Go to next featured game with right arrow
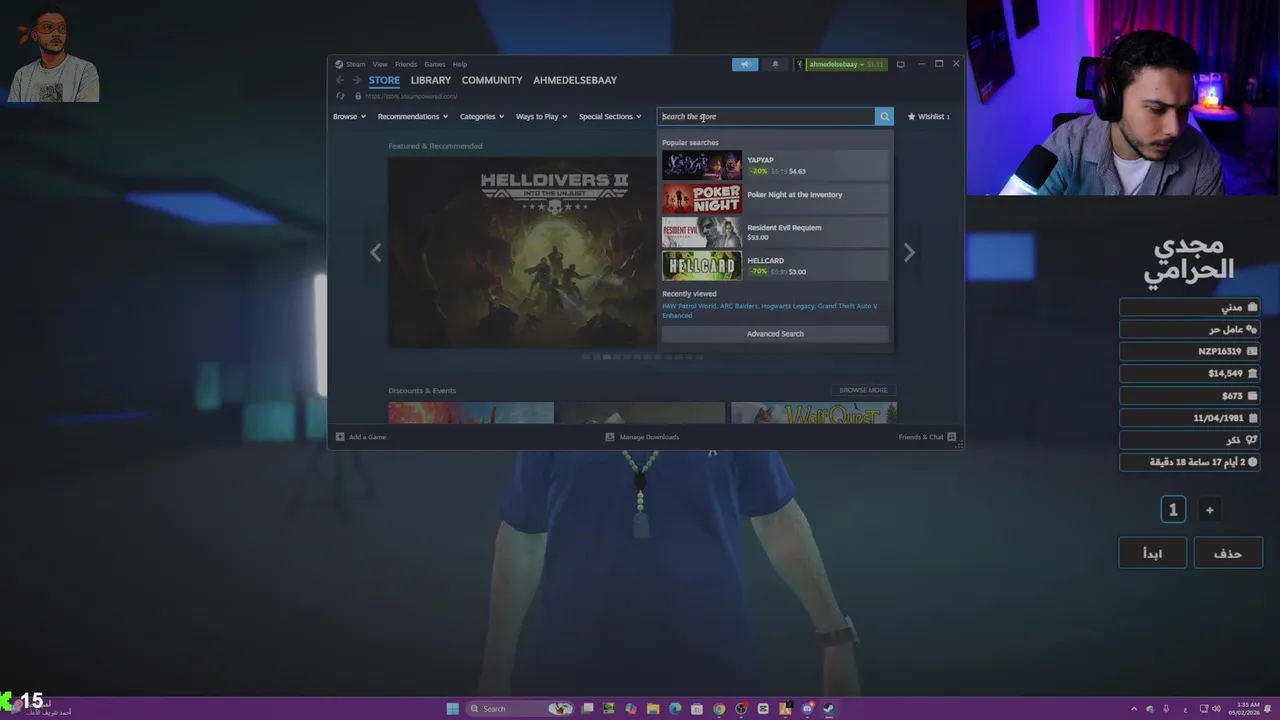The image size is (1280, 720). tap(909, 253)
